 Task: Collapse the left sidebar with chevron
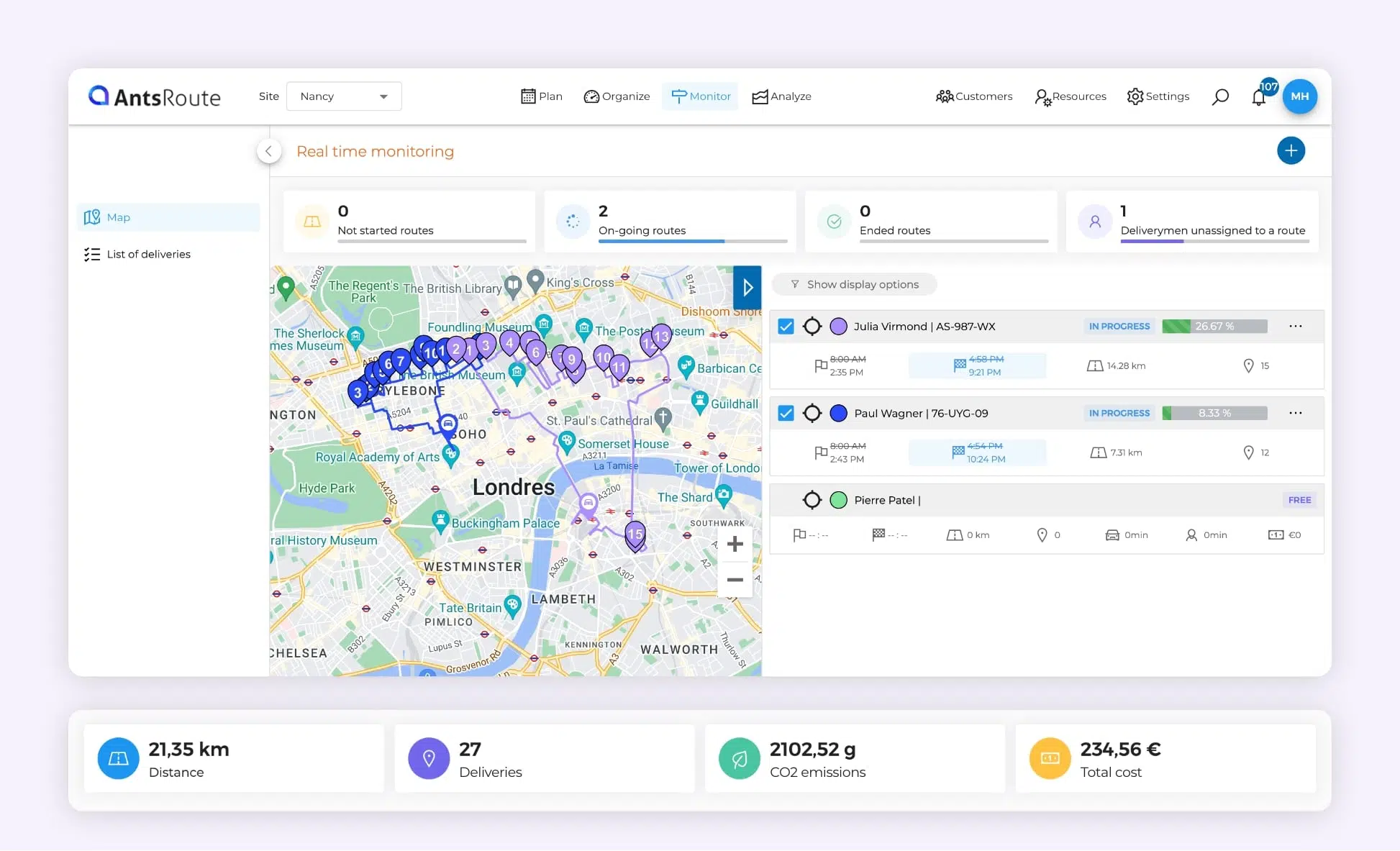point(268,150)
